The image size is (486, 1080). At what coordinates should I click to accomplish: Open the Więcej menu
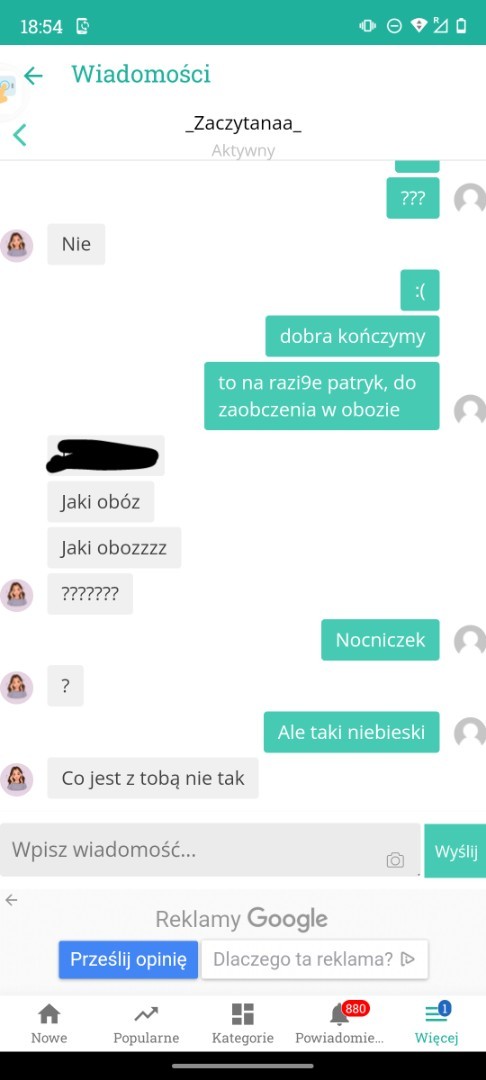click(x=436, y=1023)
